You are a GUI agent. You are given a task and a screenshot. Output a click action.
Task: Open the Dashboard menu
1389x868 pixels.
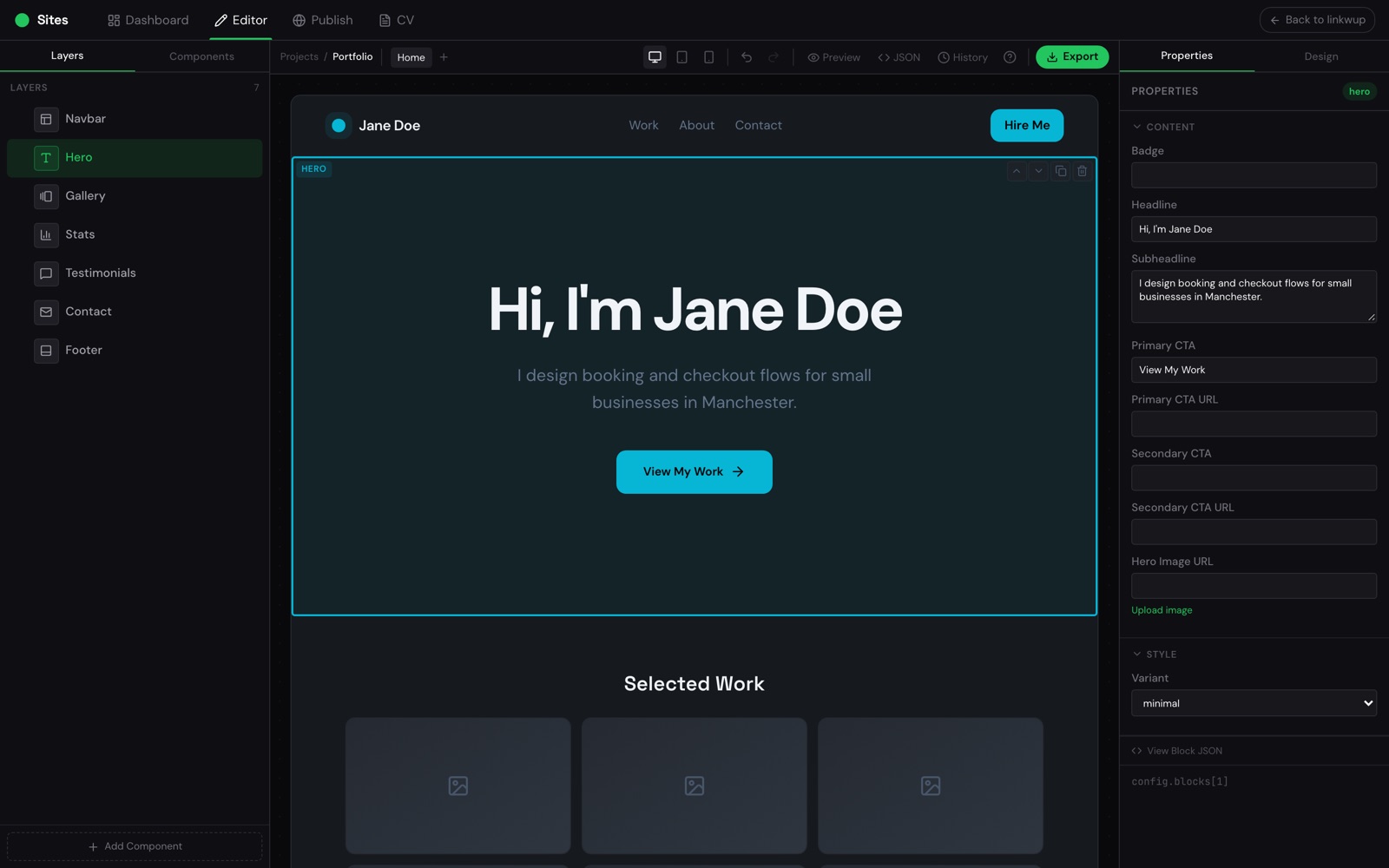[x=148, y=20]
